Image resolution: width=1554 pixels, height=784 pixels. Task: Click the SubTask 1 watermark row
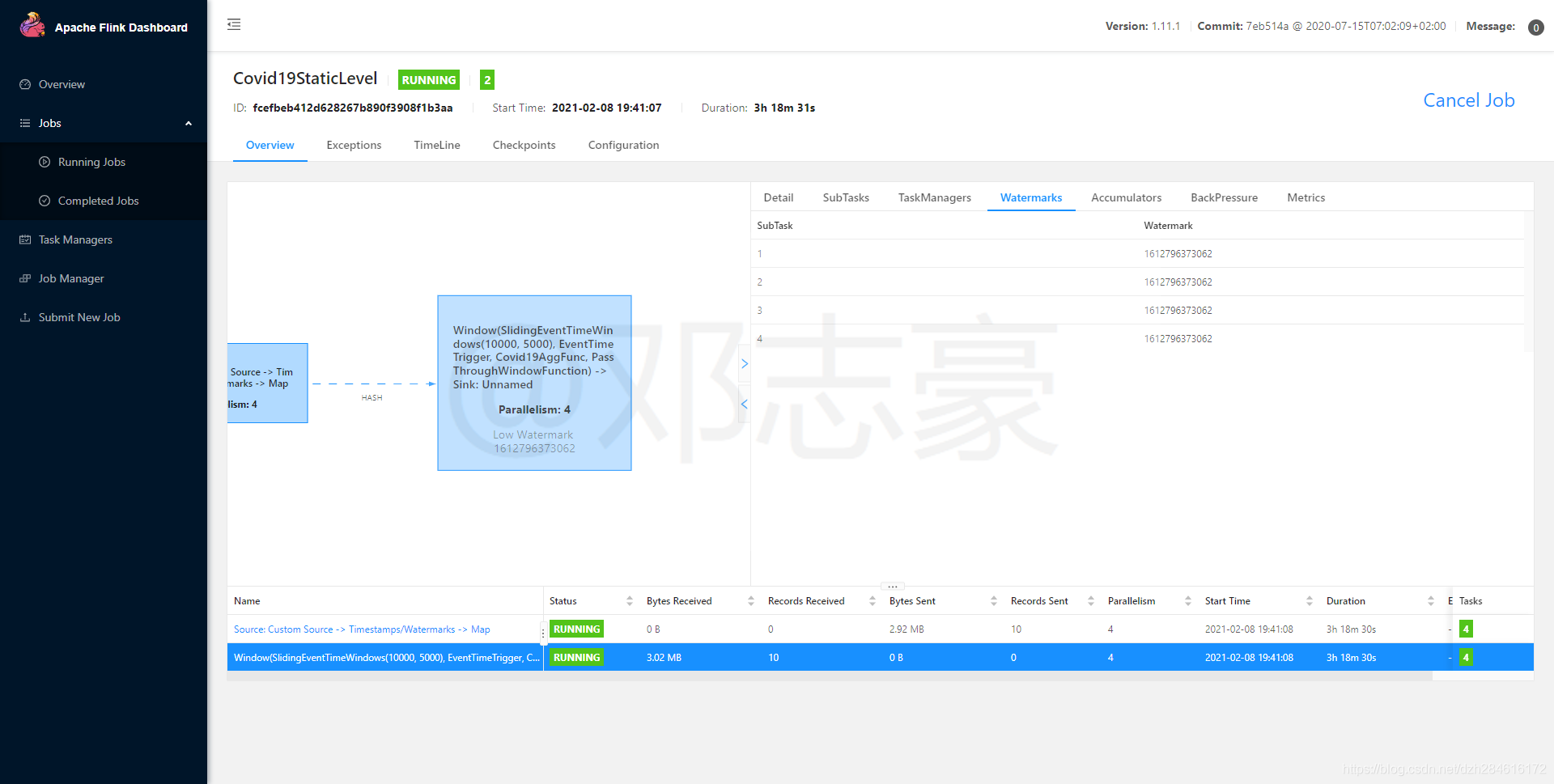point(1137,253)
